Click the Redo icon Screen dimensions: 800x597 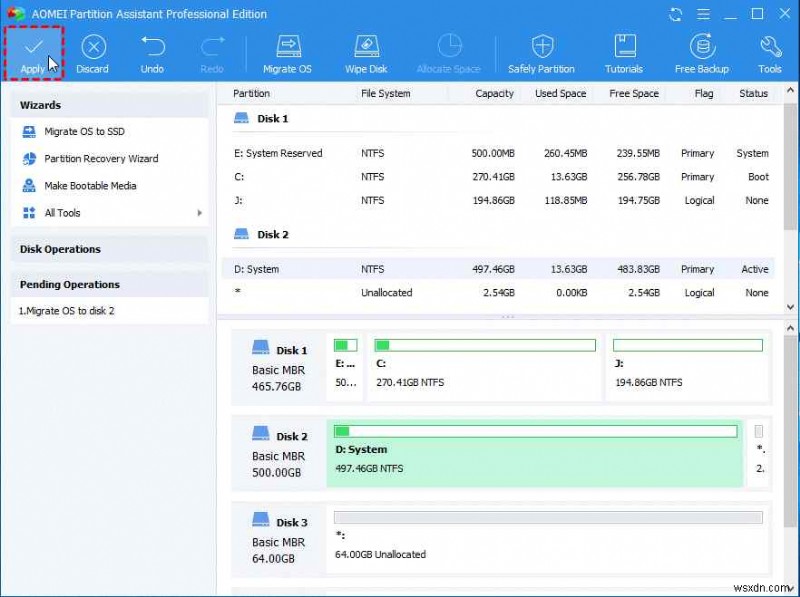tap(211, 52)
